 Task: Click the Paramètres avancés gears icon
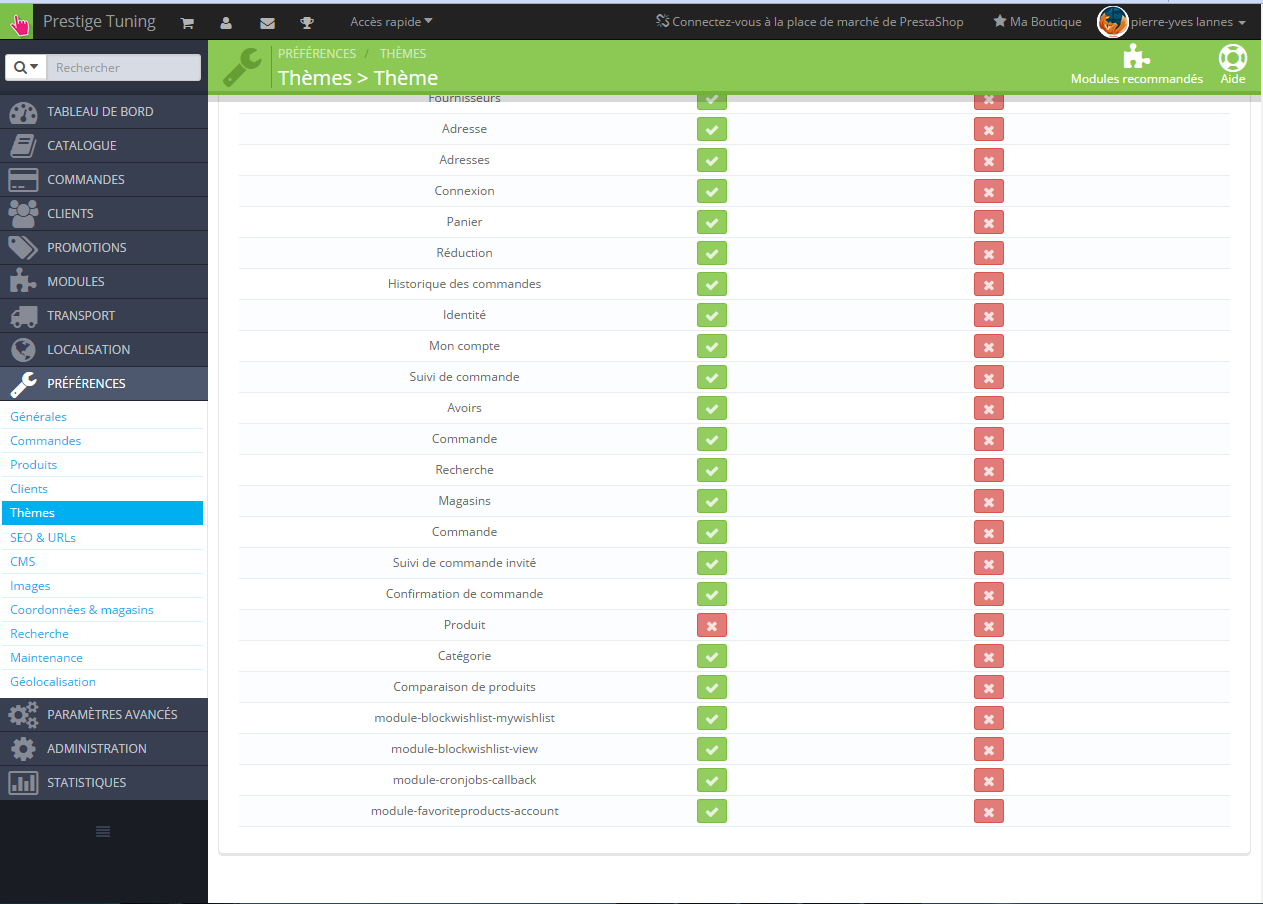click(22, 715)
